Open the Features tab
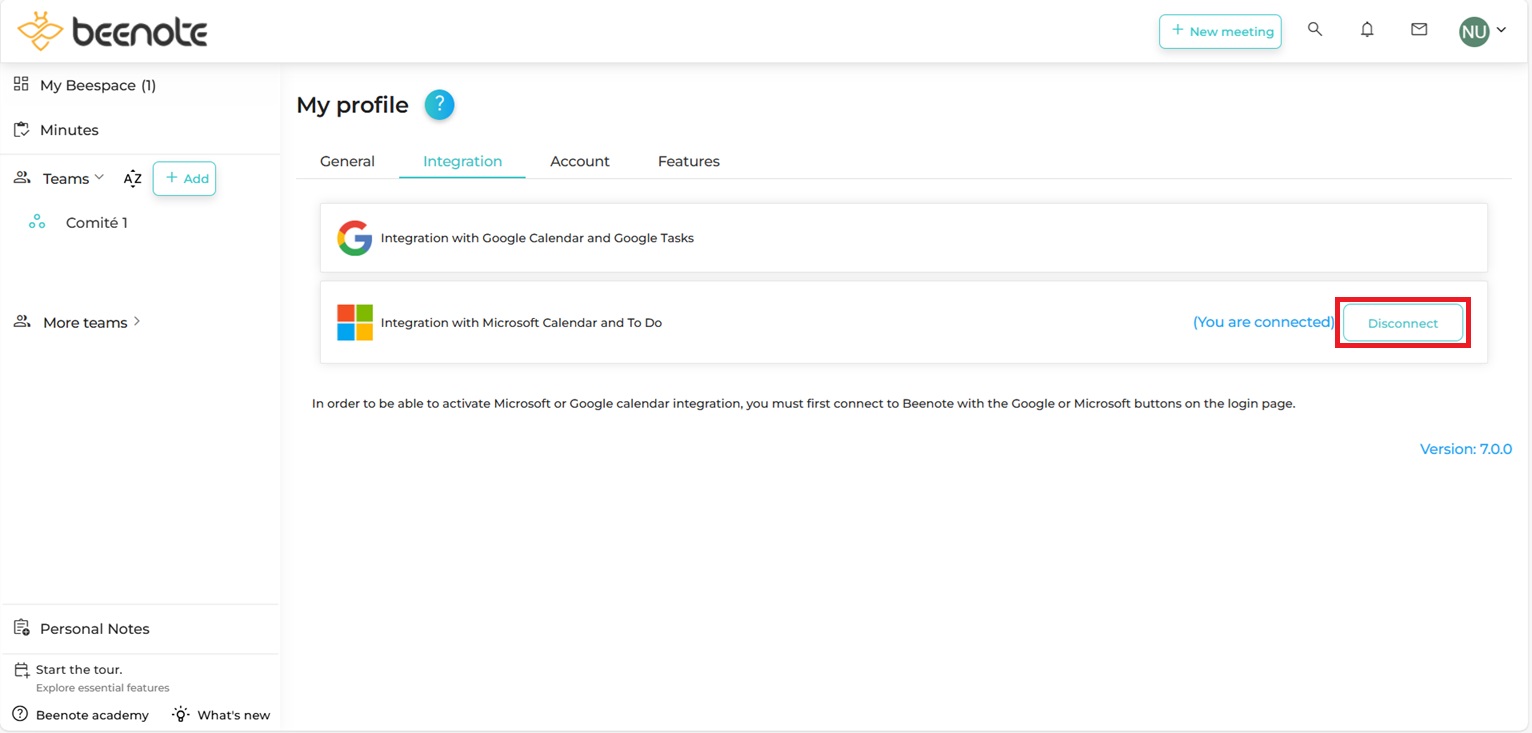The width and height of the screenshot is (1532, 733). (x=688, y=161)
